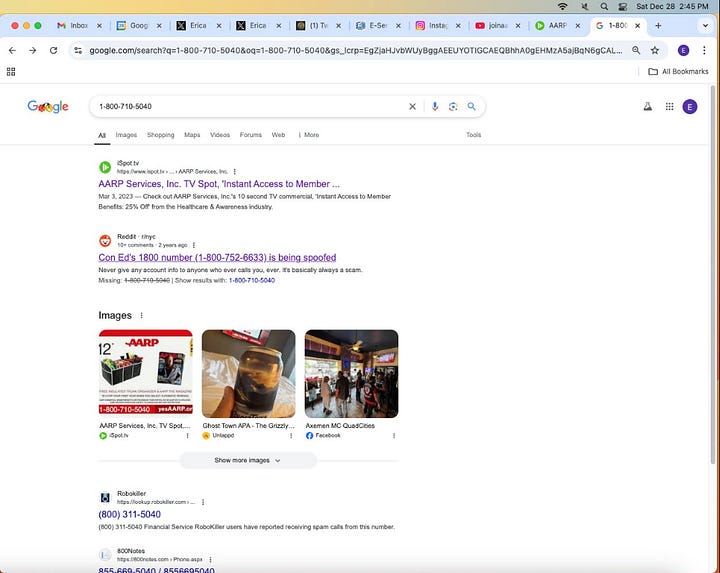Open the AARP image thumbnail
The width and height of the screenshot is (720, 573).
click(x=146, y=373)
